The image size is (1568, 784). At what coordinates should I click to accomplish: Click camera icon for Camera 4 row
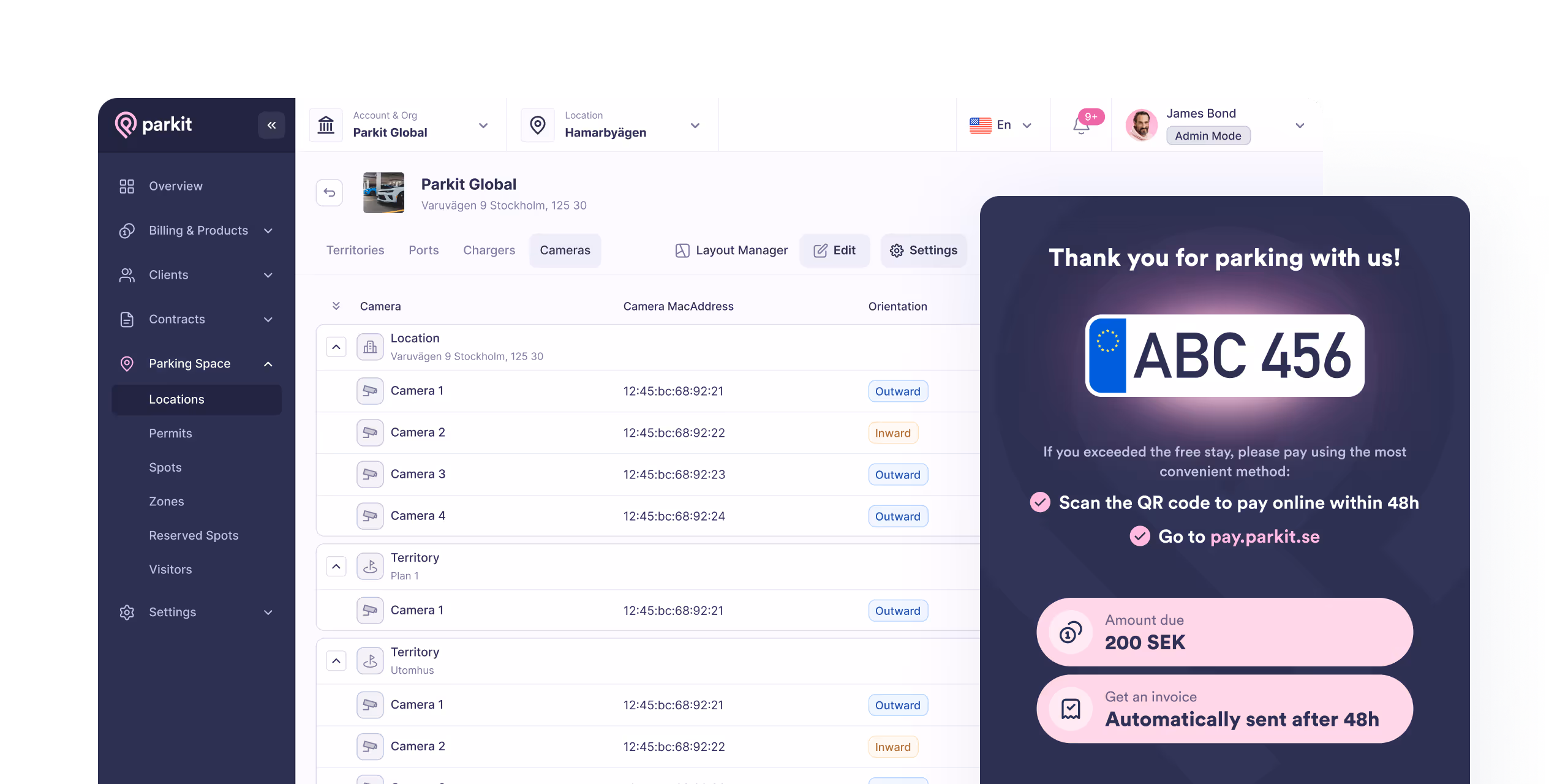coord(370,516)
